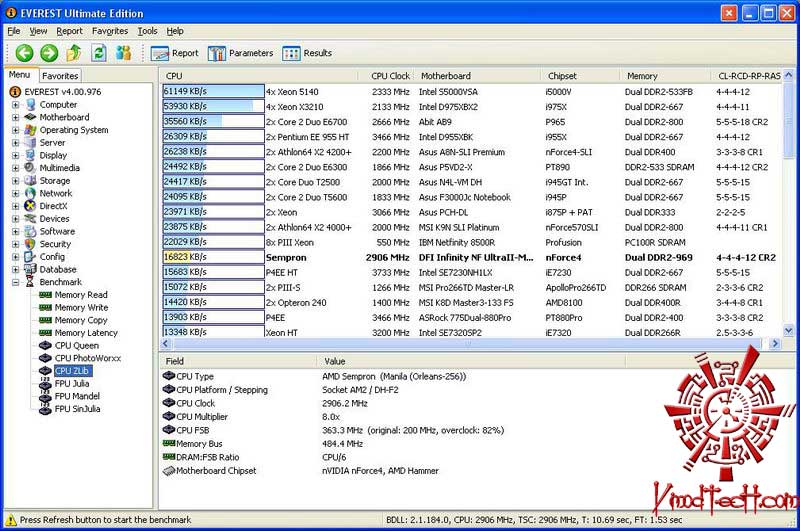Open the File menu

(x=14, y=31)
